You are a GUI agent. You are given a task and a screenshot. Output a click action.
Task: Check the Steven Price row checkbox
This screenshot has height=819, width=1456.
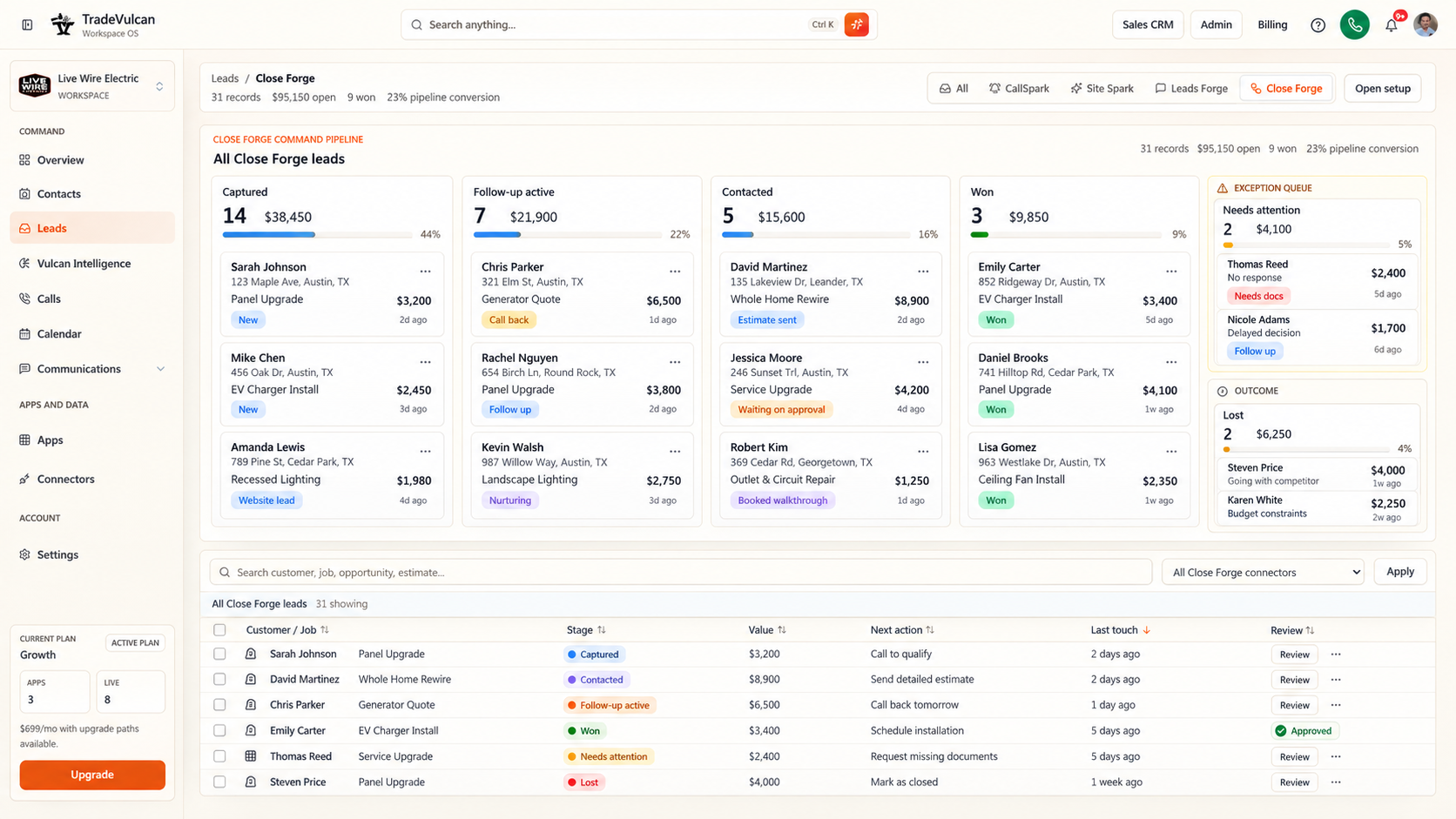tap(219, 782)
